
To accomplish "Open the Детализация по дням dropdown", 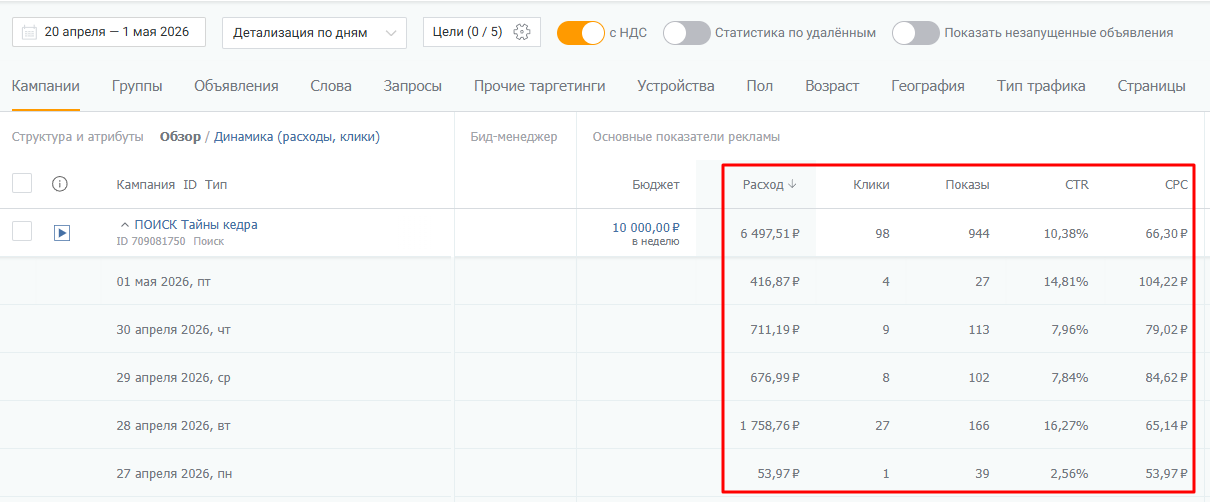I will coord(314,32).
